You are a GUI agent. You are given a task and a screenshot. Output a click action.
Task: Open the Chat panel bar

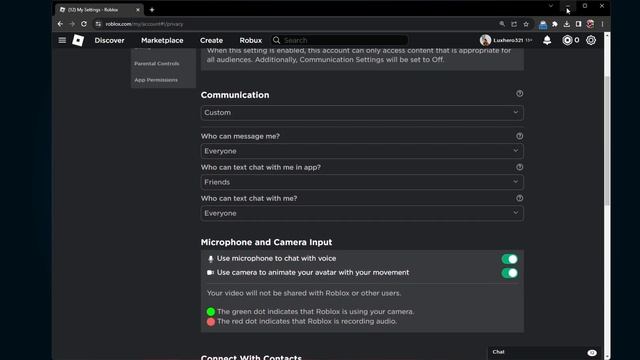pyautogui.click(x=544, y=352)
